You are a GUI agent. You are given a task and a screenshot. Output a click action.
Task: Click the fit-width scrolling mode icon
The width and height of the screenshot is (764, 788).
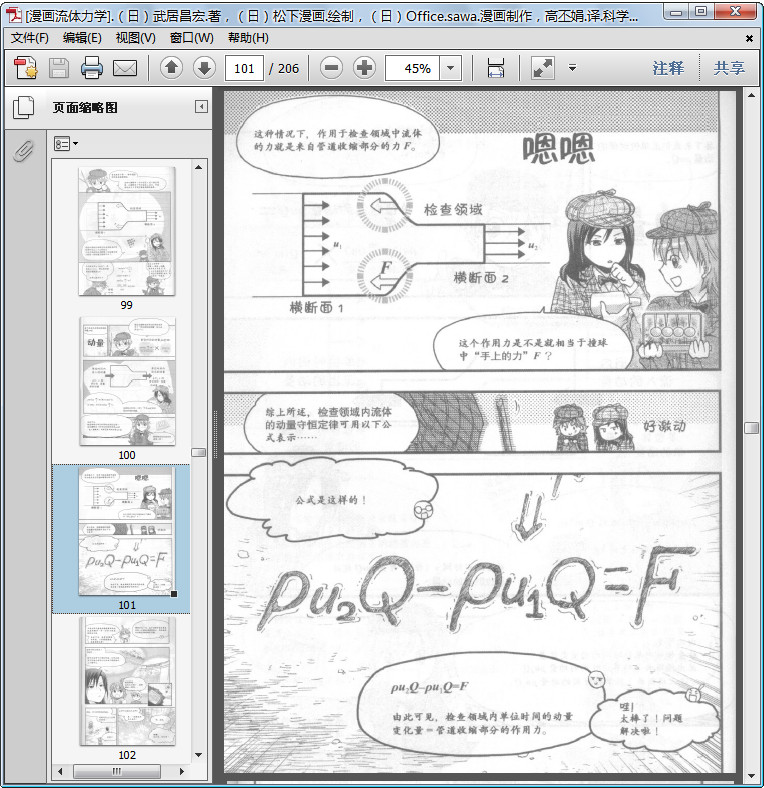496,68
